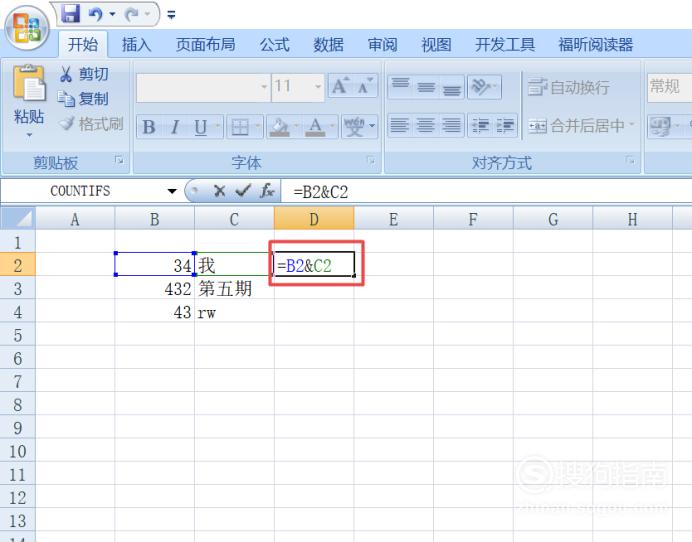Open text orientation button
The image size is (692, 542).
tap(484, 87)
